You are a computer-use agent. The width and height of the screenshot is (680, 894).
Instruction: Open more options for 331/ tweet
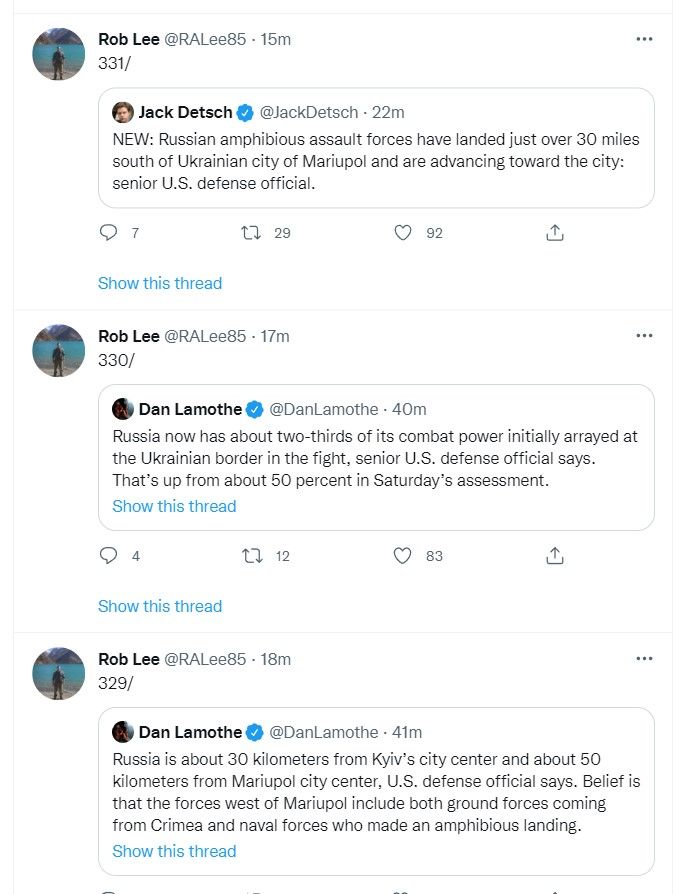644,39
